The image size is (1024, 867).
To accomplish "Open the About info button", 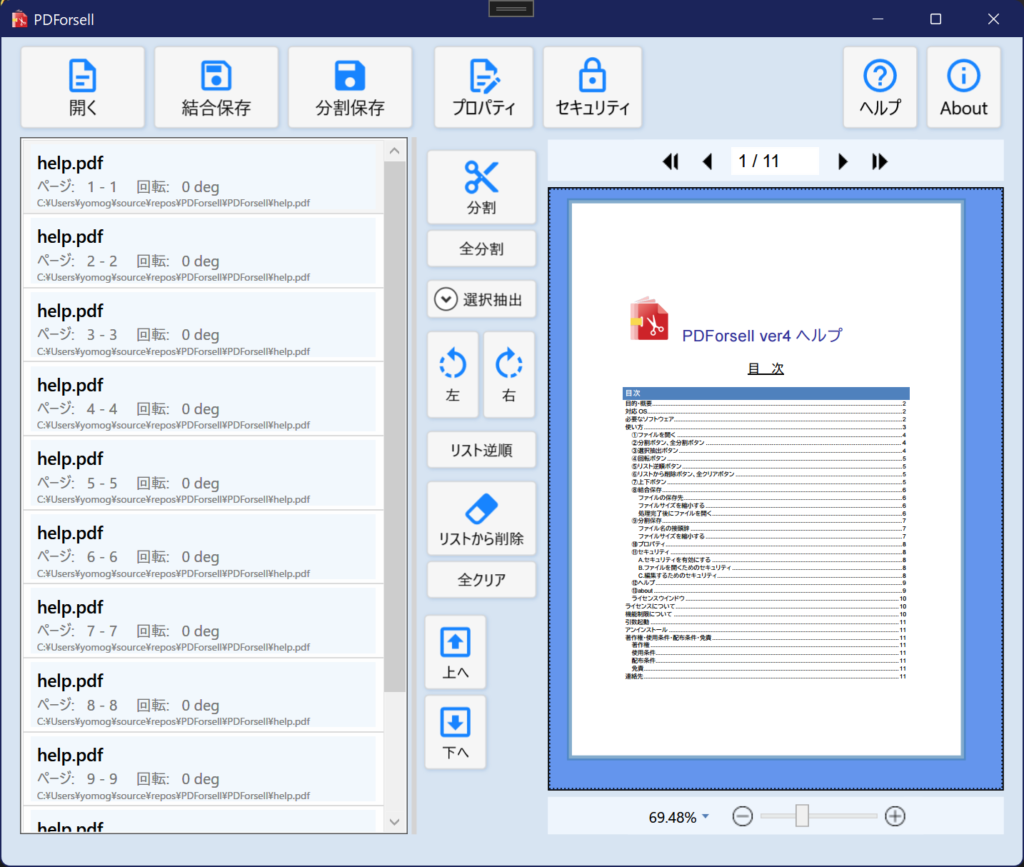I will click(x=963, y=87).
